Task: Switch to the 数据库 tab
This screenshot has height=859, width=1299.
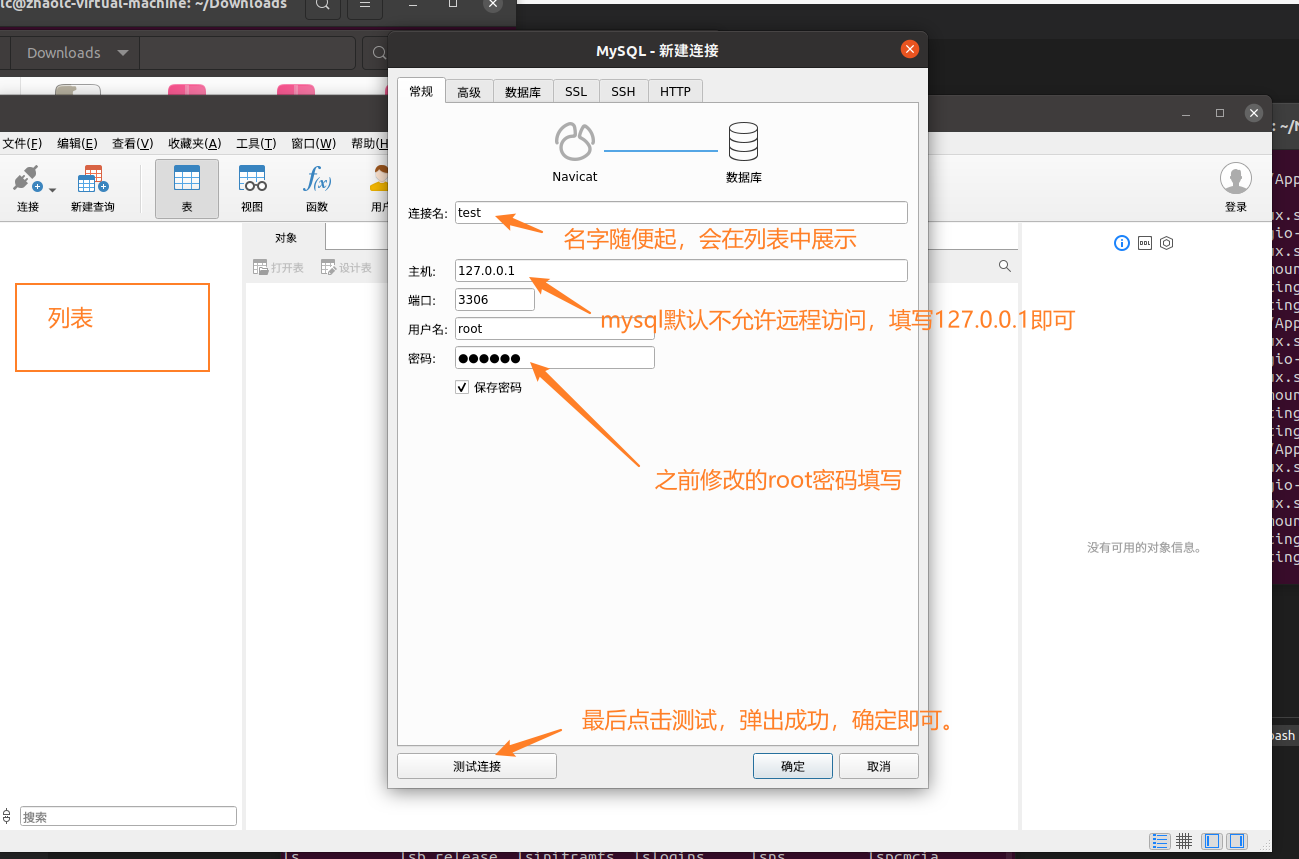Action: (523, 92)
